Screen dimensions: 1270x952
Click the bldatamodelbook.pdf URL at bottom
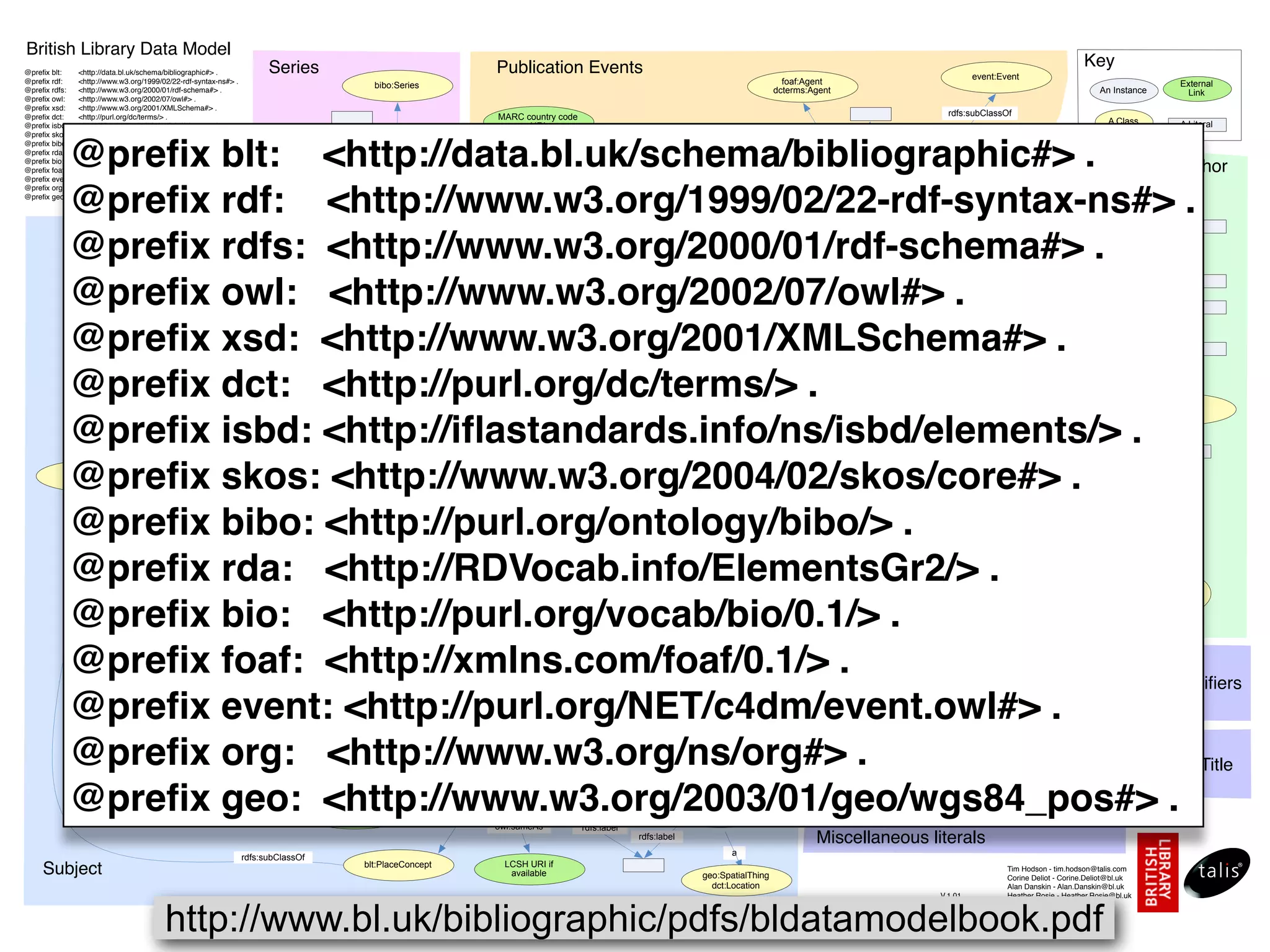coord(634,919)
